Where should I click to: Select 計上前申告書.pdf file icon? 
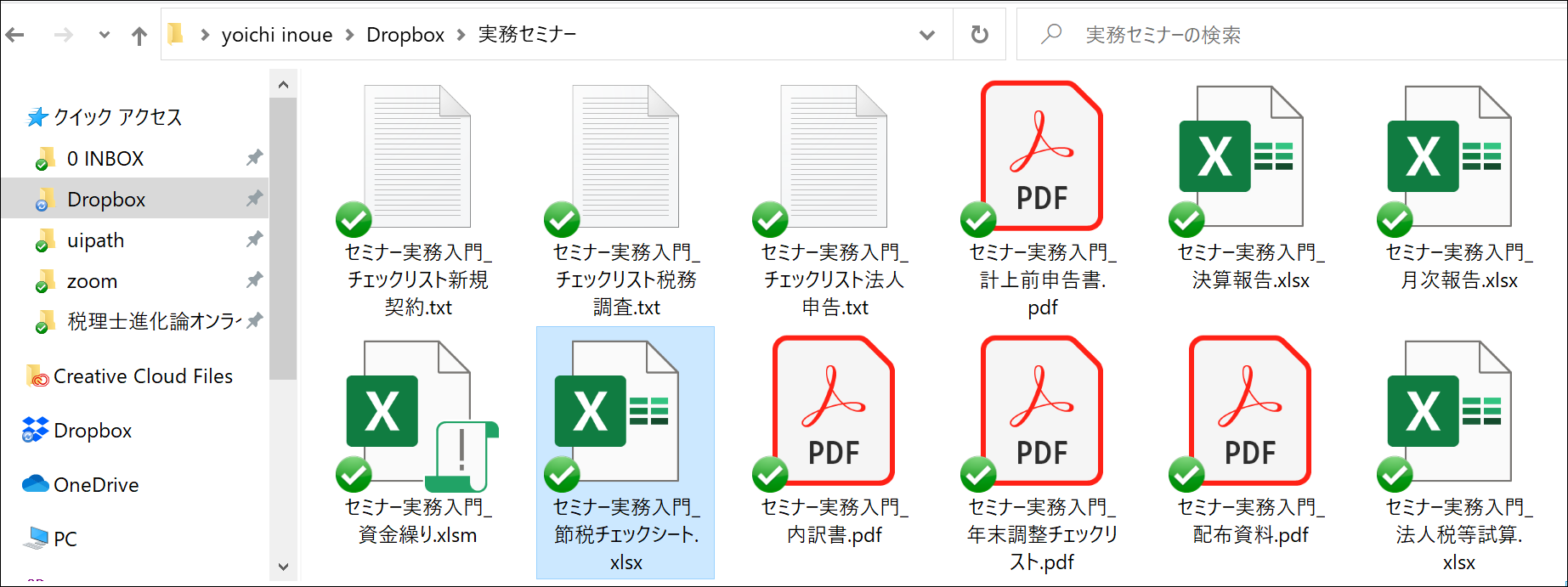[1041, 156]
